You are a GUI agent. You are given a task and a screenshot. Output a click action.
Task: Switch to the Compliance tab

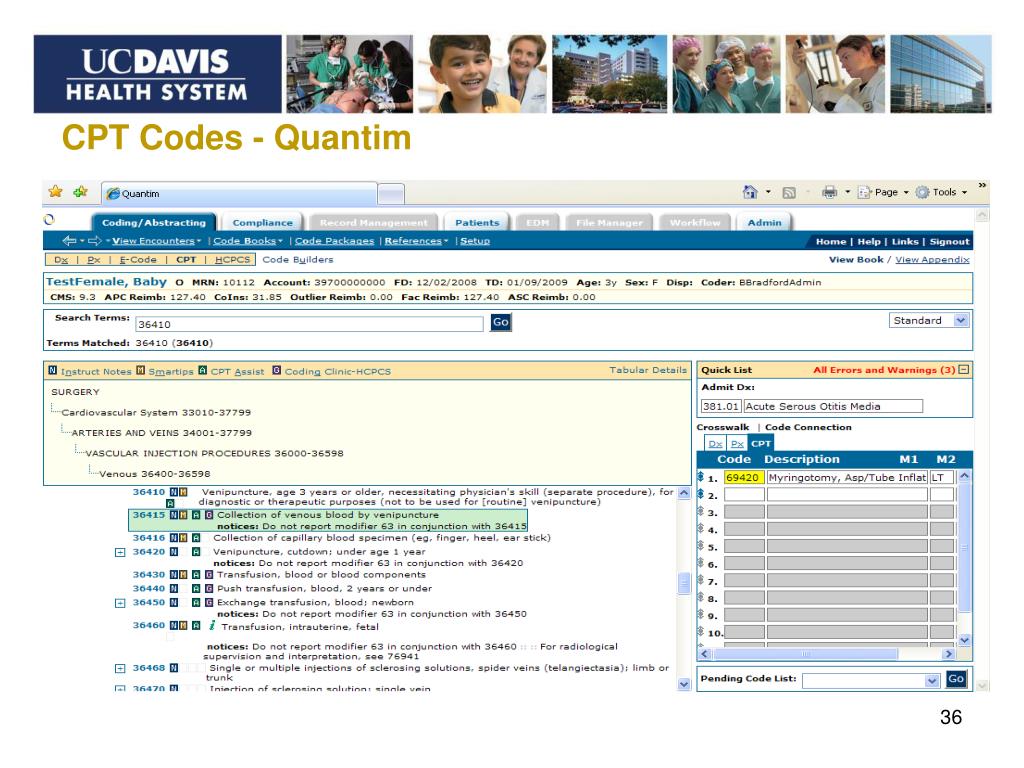pyautogui.click(x=263, y=223)
